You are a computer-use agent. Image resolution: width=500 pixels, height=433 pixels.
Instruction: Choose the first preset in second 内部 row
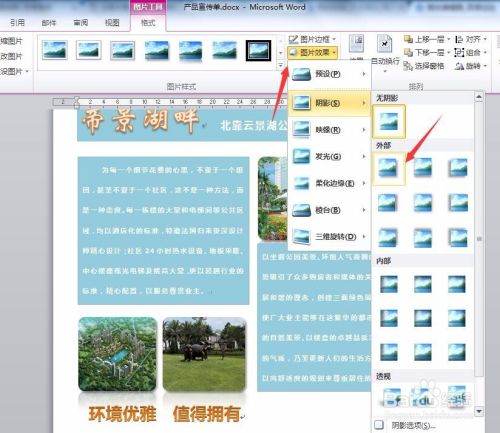tap(389, 318)
